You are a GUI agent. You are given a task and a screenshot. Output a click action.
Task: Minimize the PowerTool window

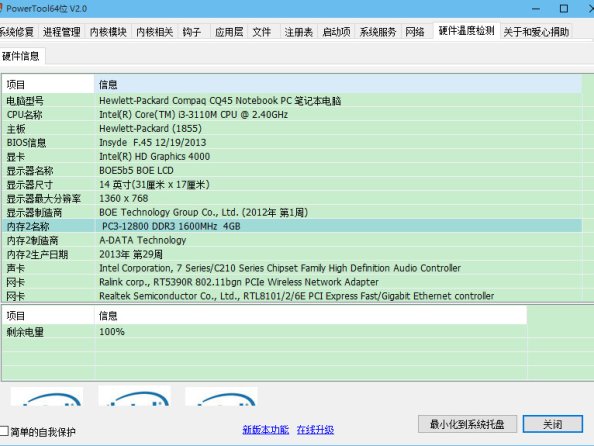tap(536, 9)
